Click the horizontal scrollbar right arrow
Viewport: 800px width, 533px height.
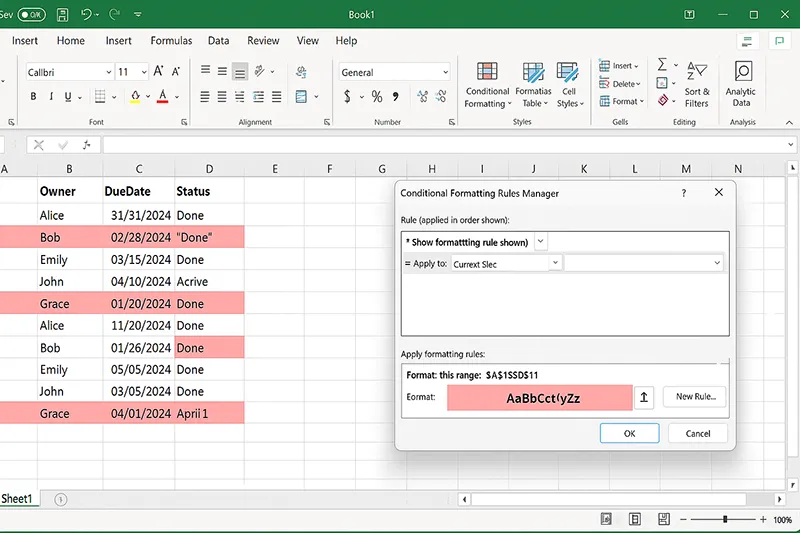click(x=779, y=499)
